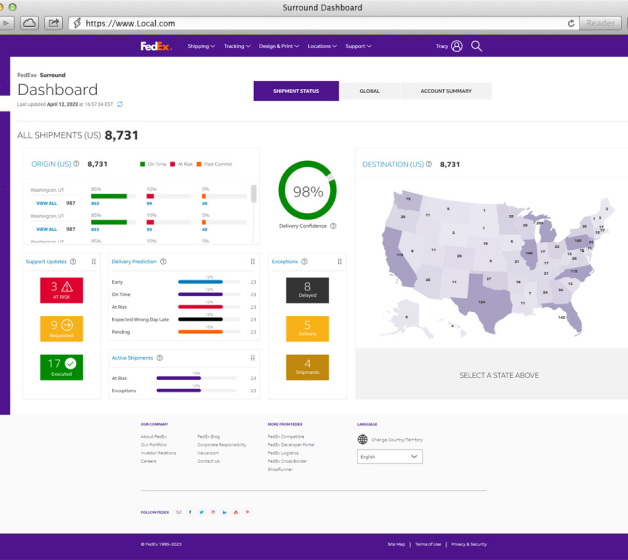Grab the Exceptions card handle

point(340,262)
